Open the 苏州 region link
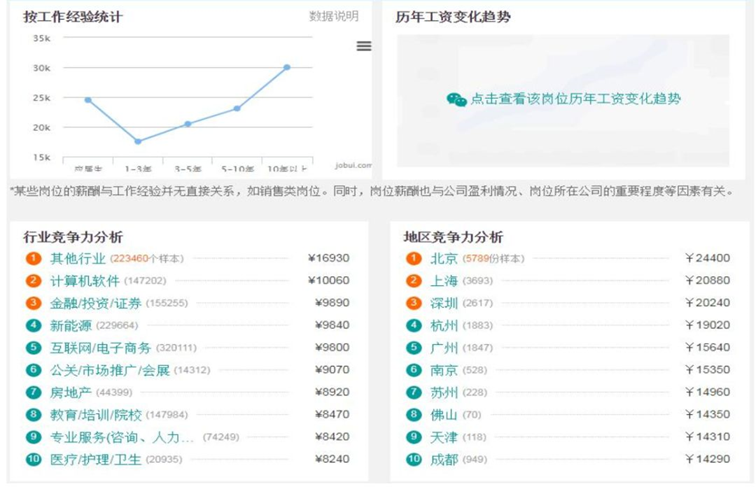Screen dimensions: 756x503 coord(444,393)
